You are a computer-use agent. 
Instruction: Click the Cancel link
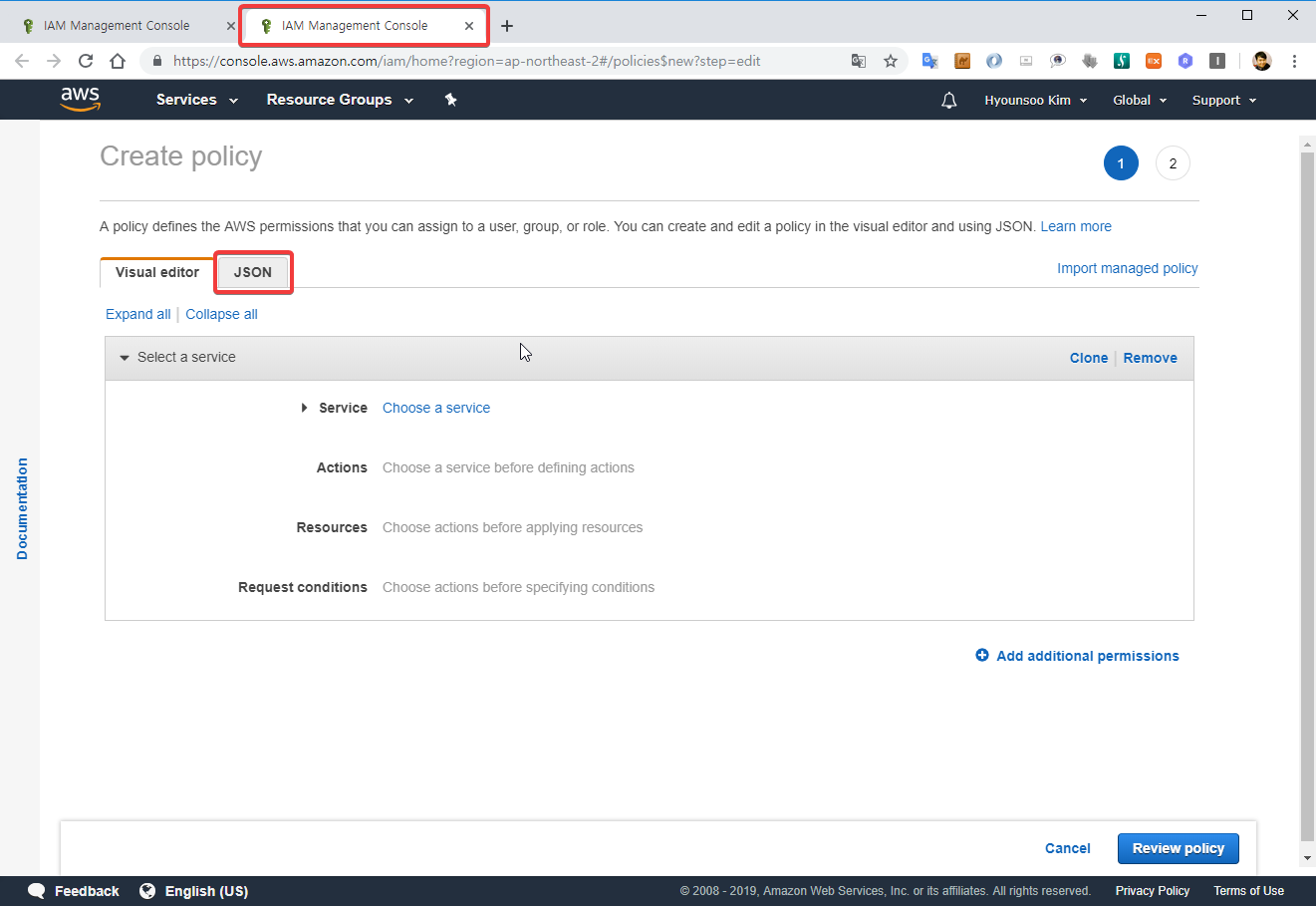click(x=1068, y=848)
